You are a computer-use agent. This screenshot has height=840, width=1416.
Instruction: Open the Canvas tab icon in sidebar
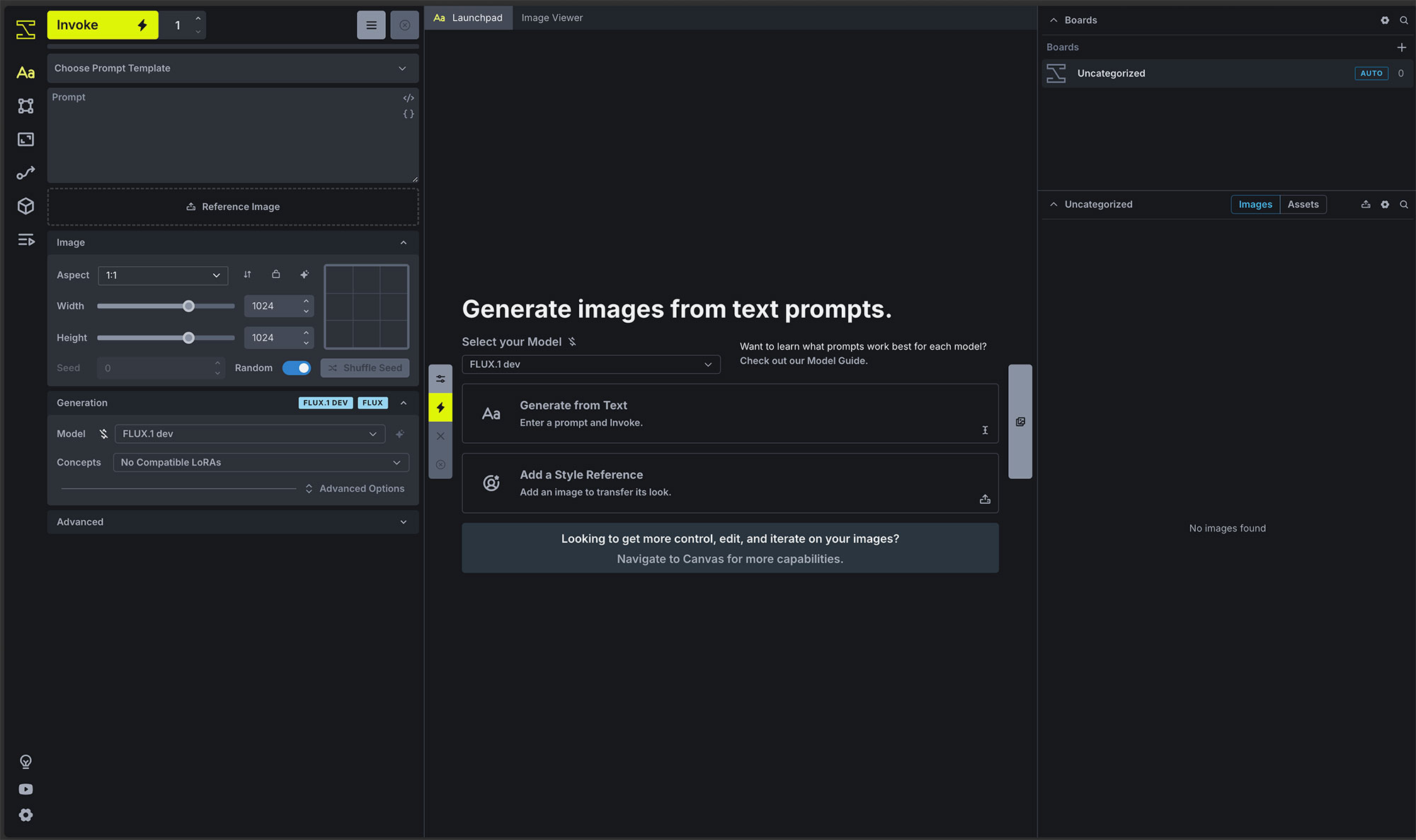pos(25,106)
